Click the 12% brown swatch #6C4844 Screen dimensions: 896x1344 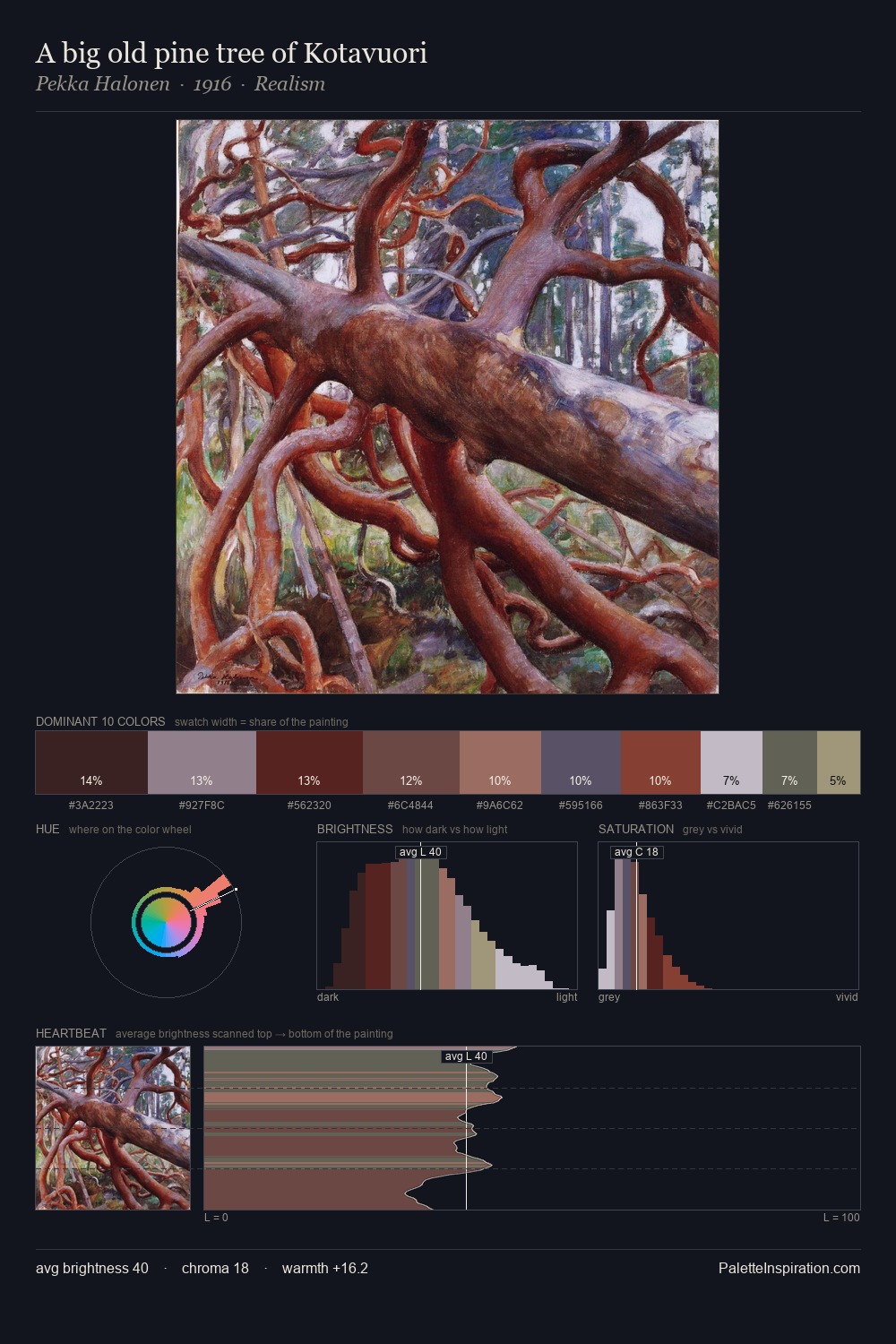[x=411, y=762]
